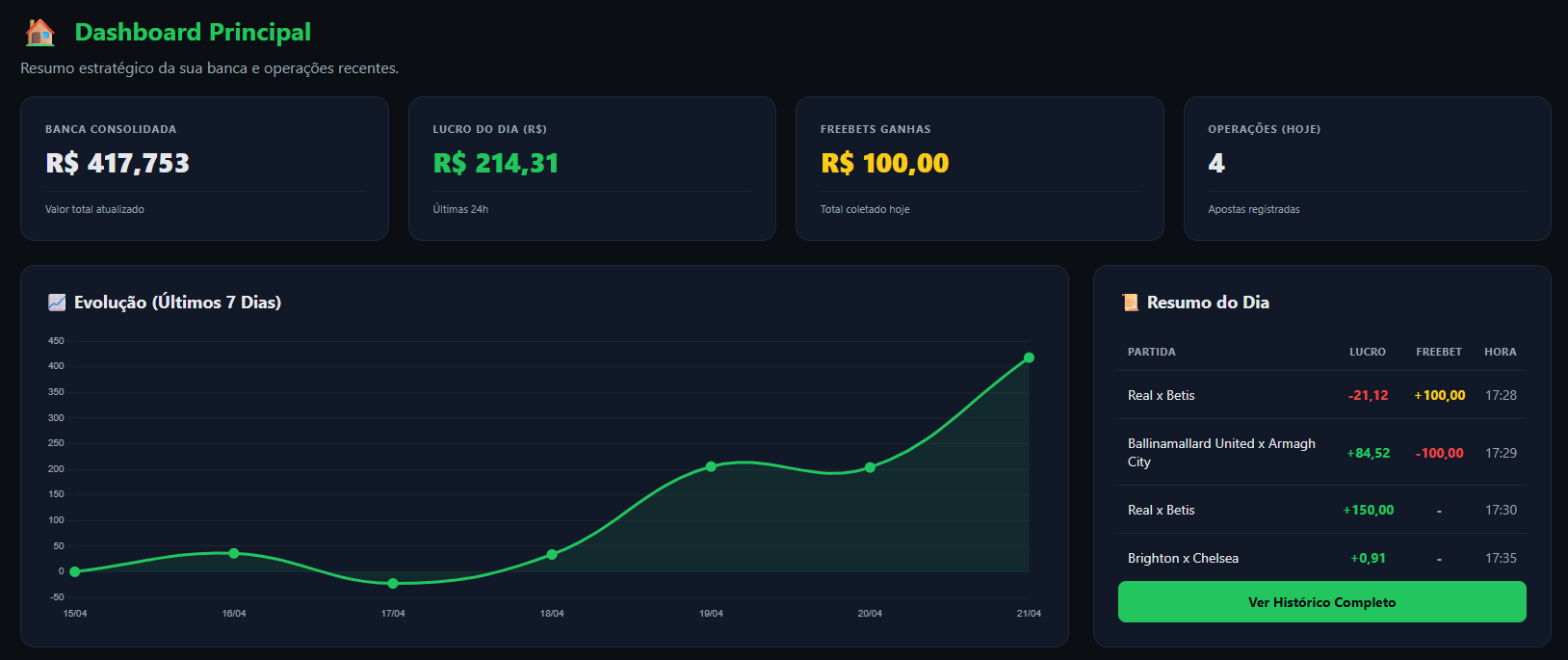
Task: Click the Lucro column header
Action: point(1368,352)
